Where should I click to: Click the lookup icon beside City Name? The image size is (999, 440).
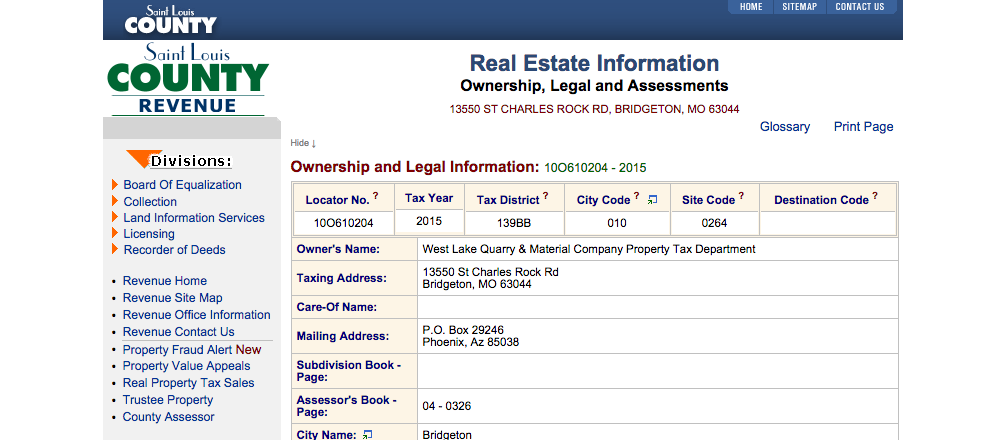(367, 435)
